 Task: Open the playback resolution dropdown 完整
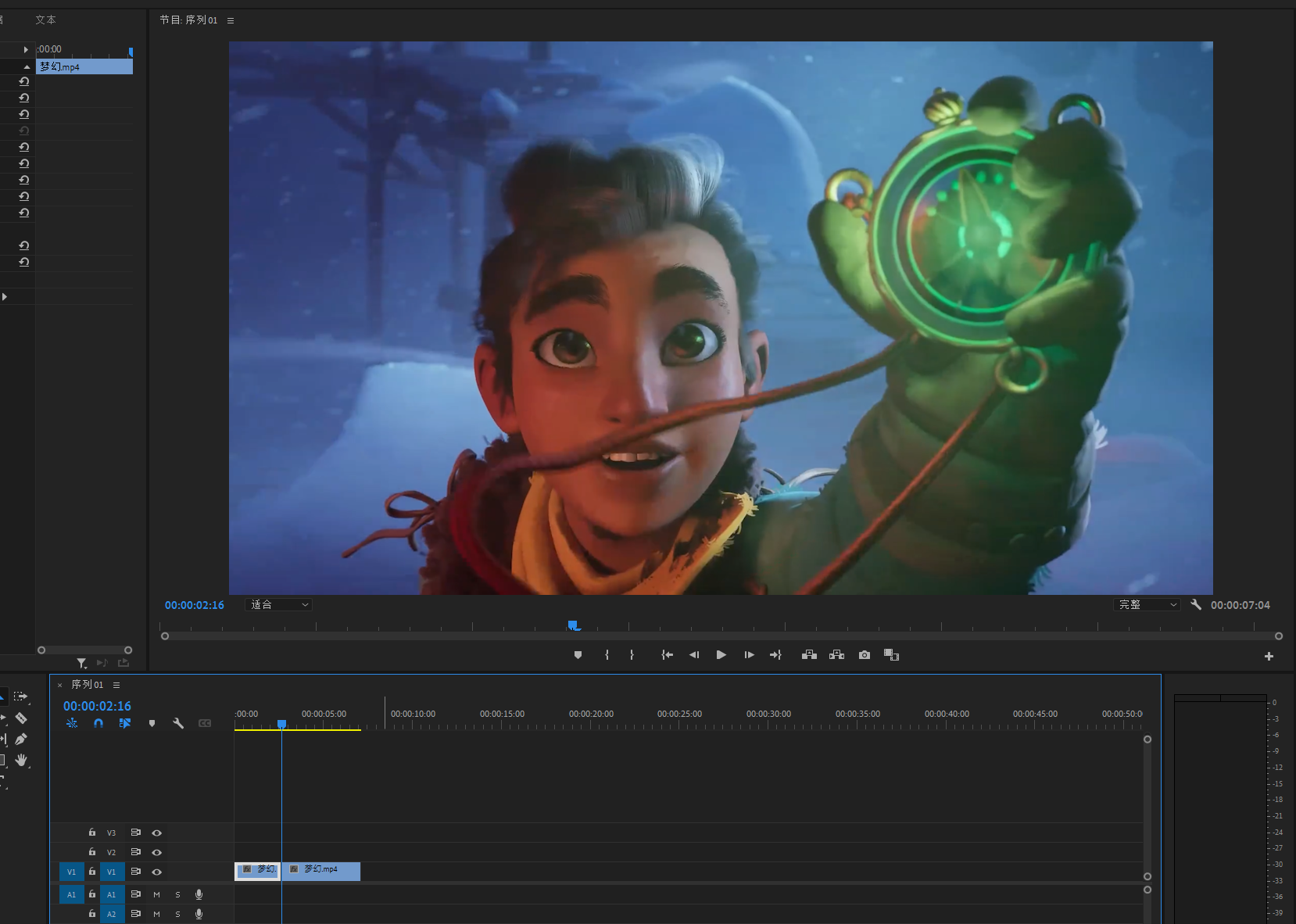click(1146, 605)
